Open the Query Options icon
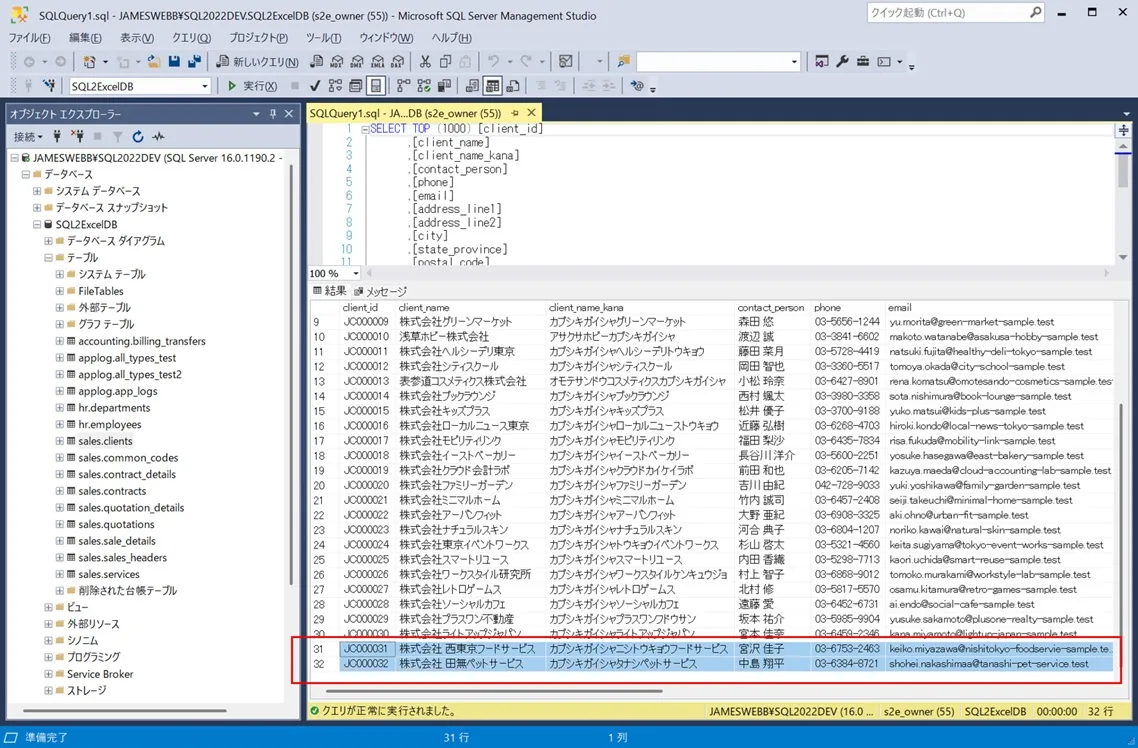Screen dimensions: 1138x748 coord(355,86)
